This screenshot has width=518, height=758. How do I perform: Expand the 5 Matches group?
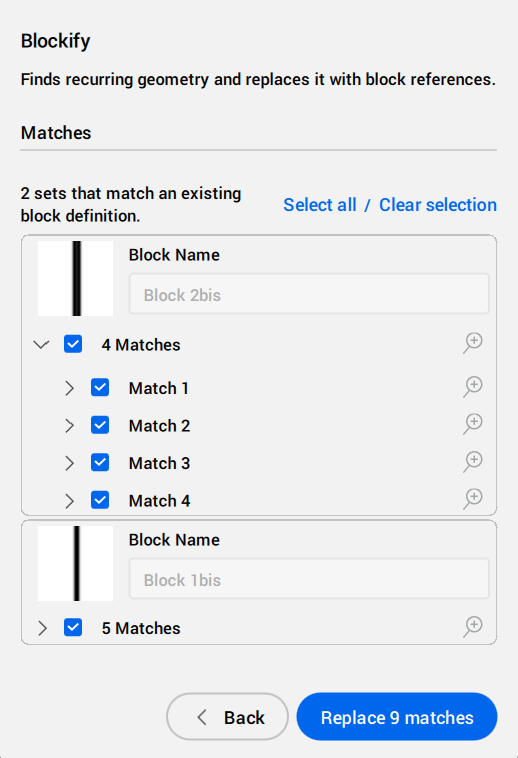pos(43,628)
